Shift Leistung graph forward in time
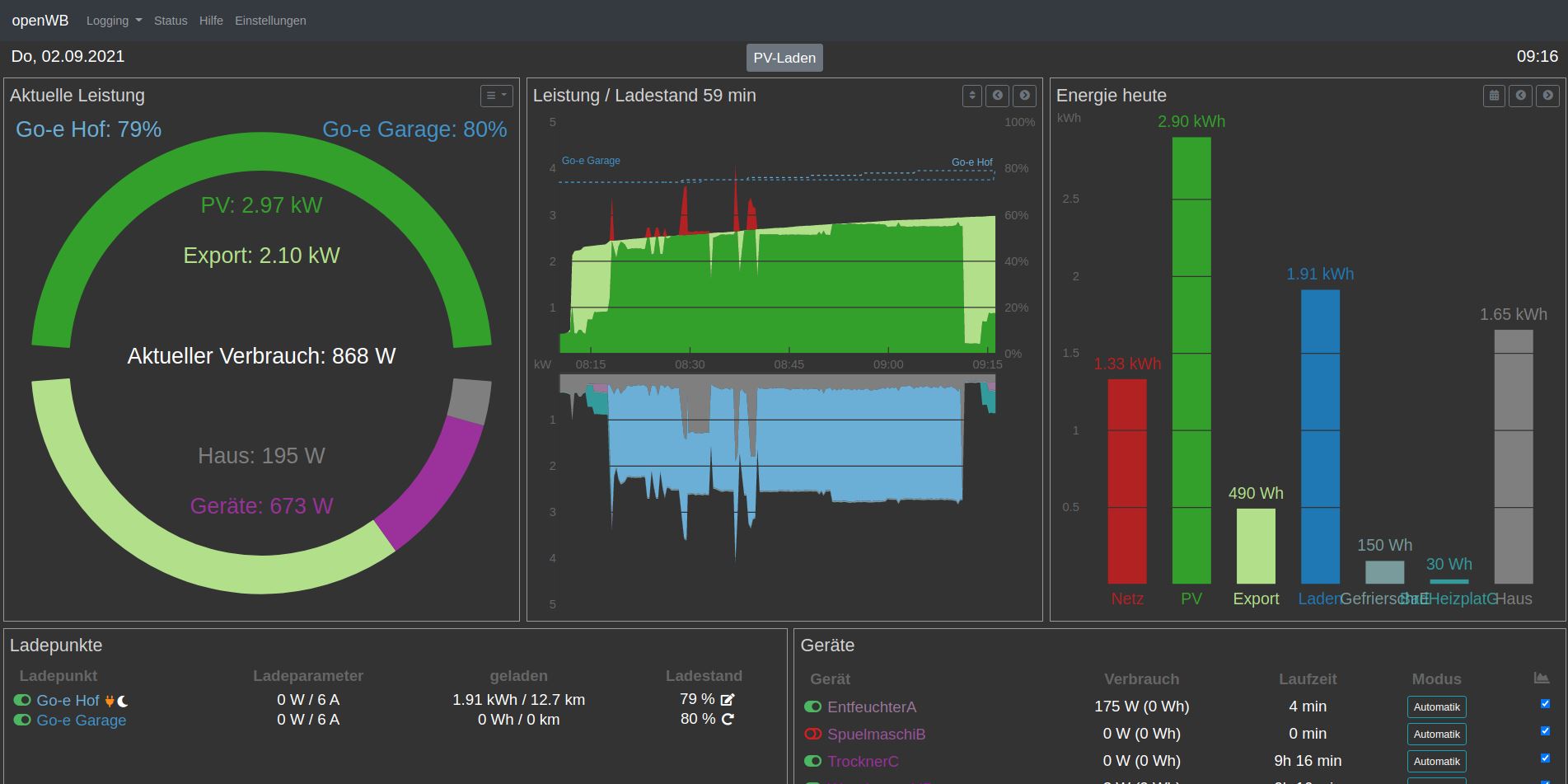The height and width of the screenshot is (784, 1568). tap(1025, 96)
